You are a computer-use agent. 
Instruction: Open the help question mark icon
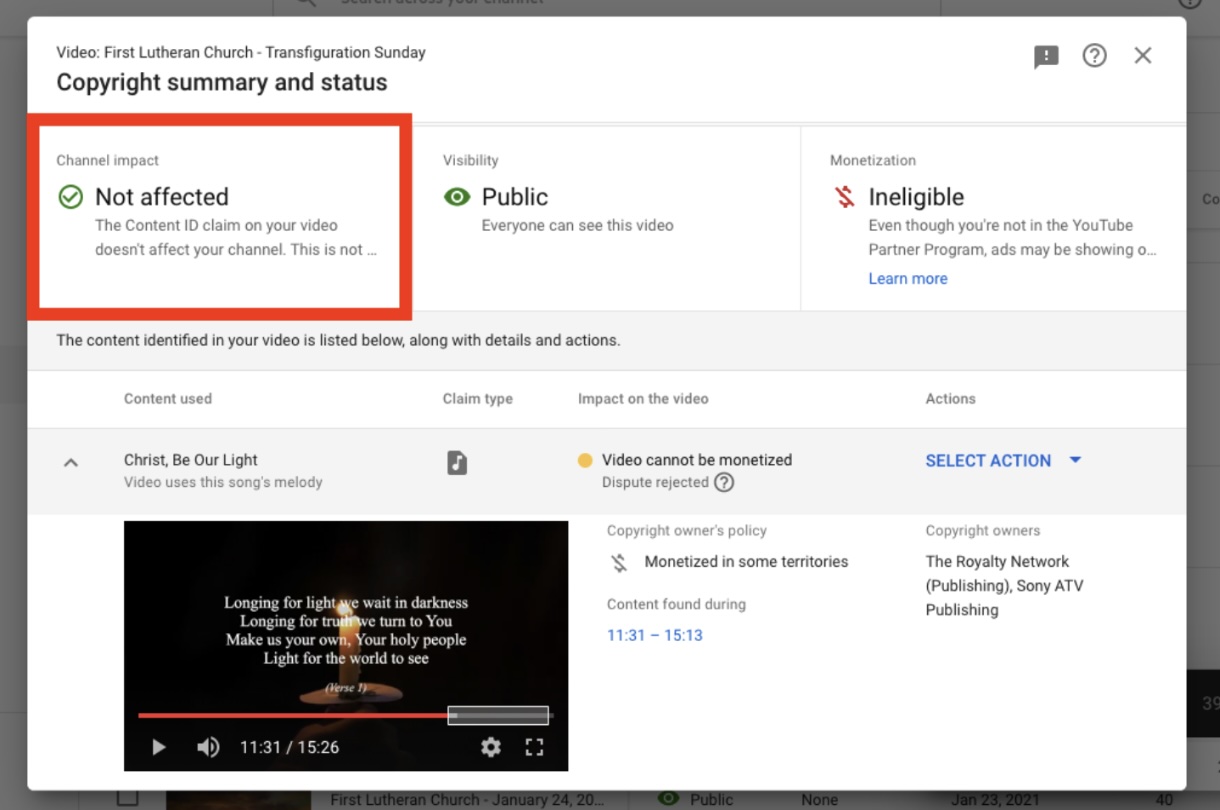pos(1094,56)
